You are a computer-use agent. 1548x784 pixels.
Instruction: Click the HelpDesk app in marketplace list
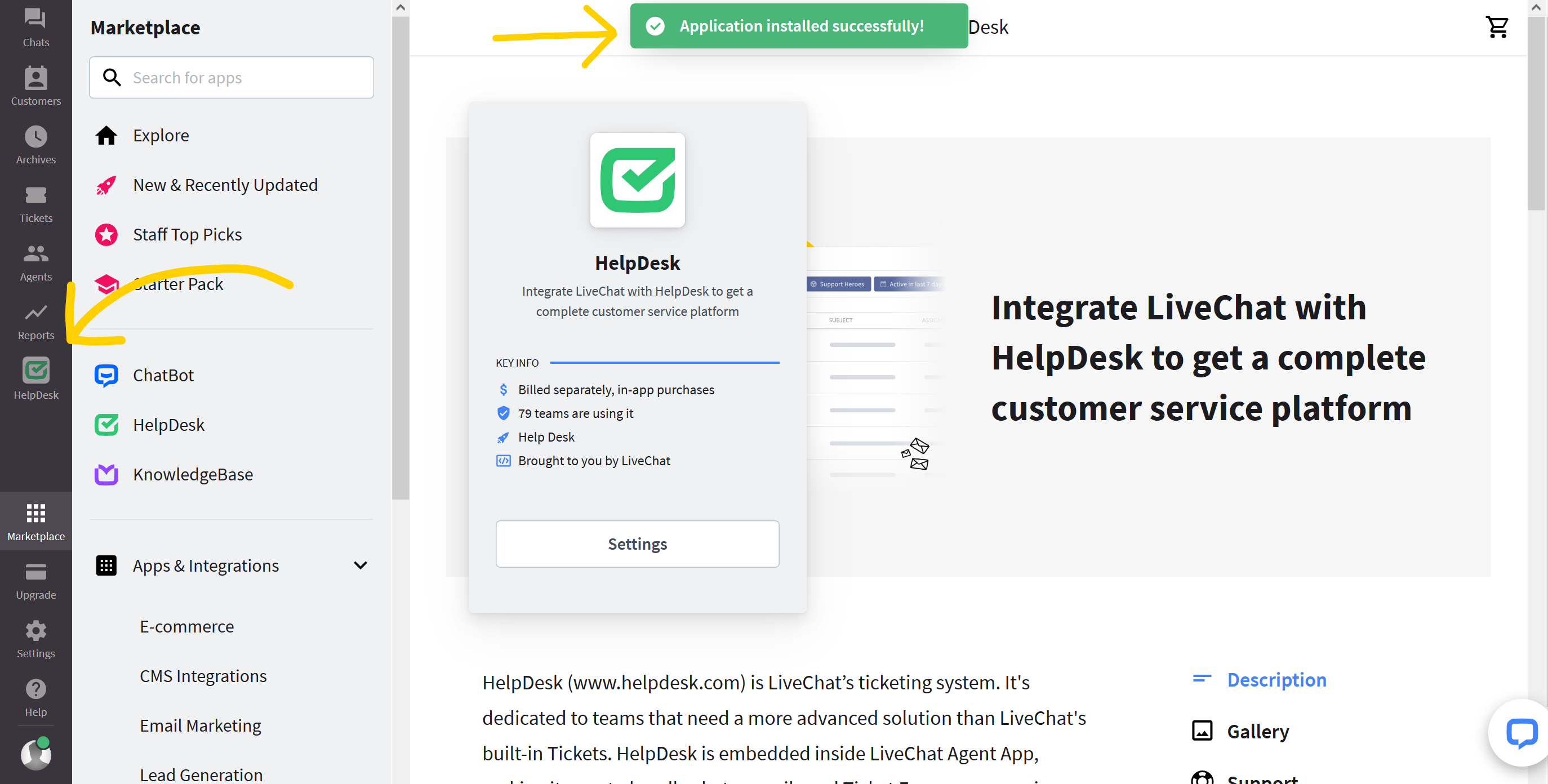(x=169, y=424)
